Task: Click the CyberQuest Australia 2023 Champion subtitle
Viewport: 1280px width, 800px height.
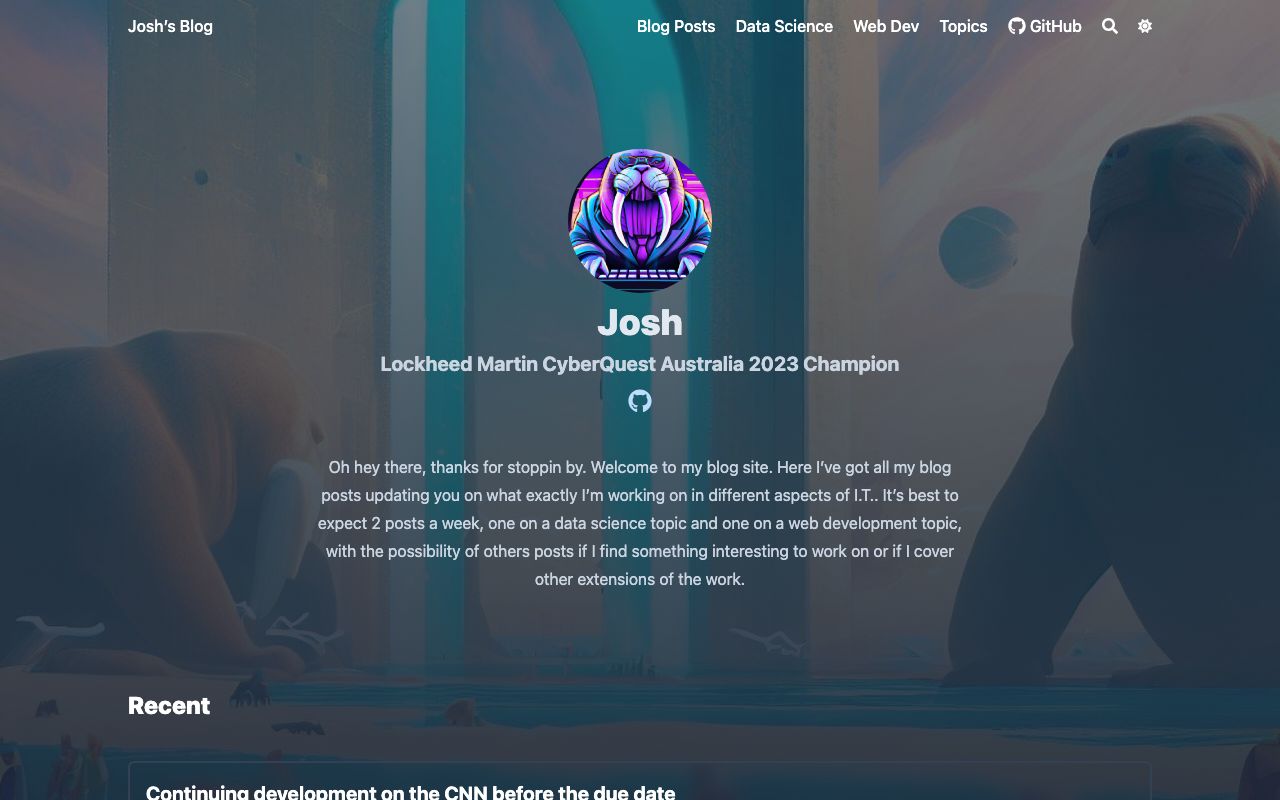Action: pos(640,364)
